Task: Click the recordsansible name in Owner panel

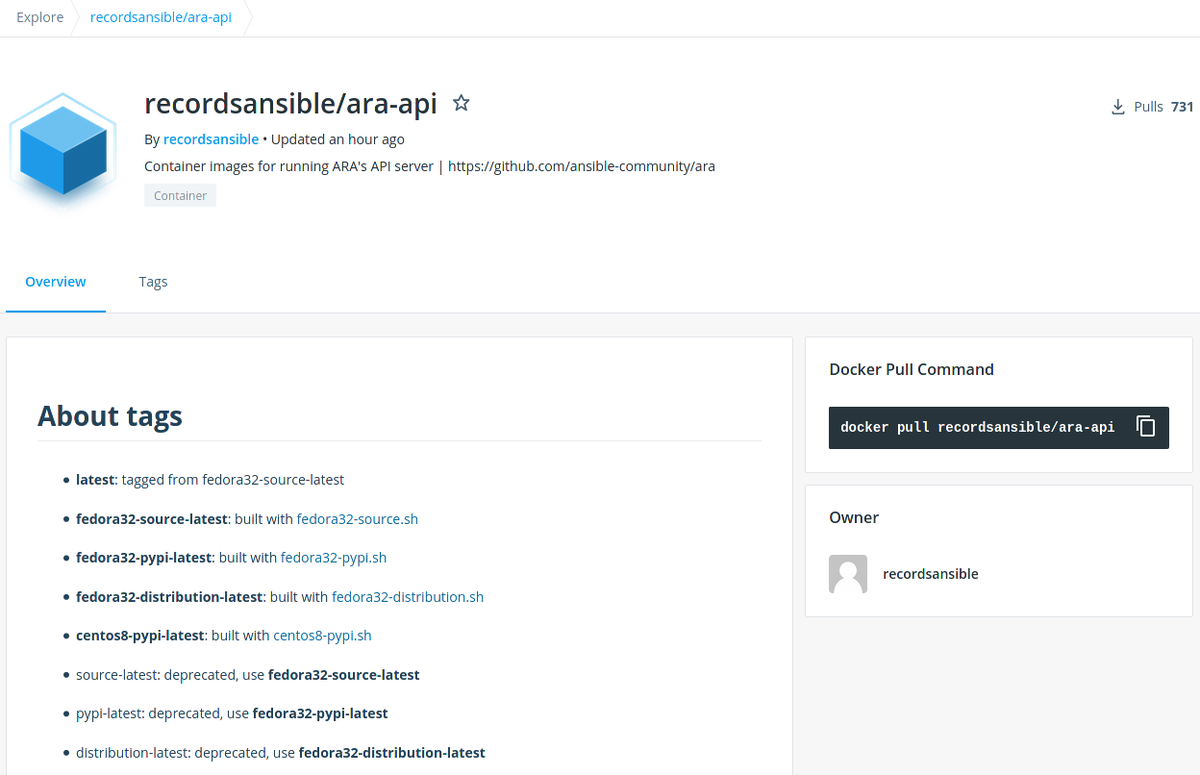Action: click(930, 574)
